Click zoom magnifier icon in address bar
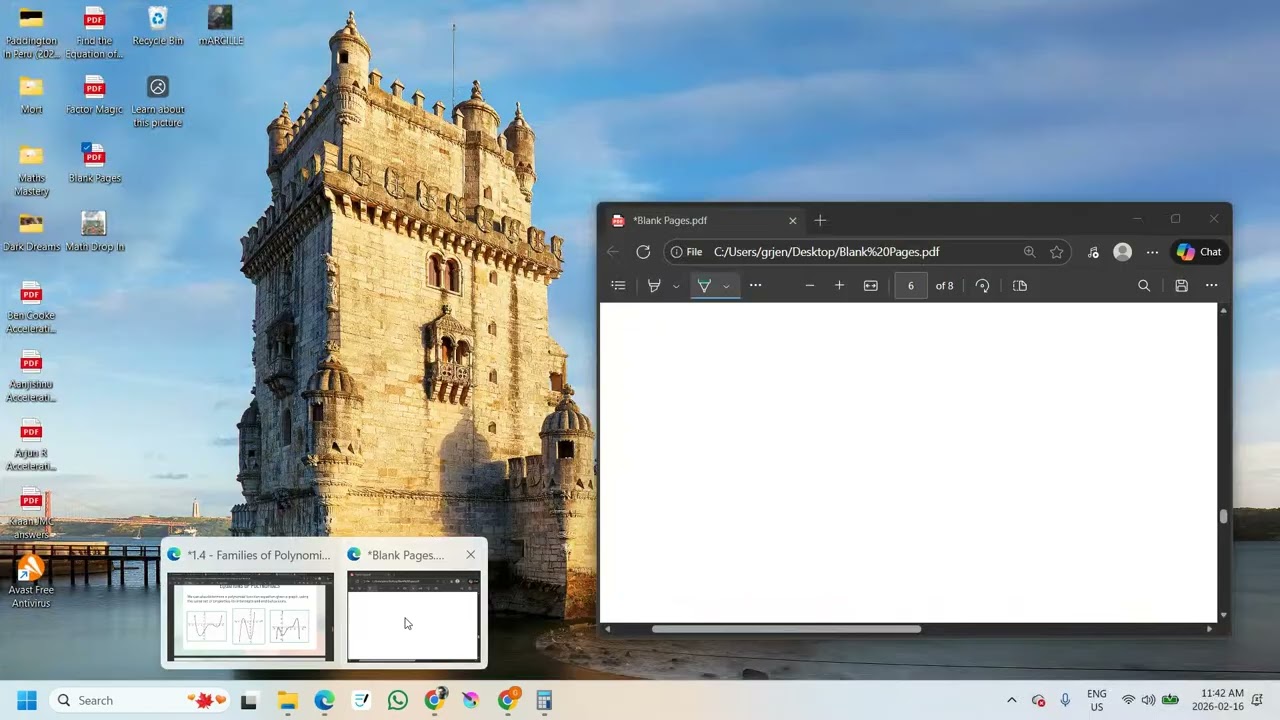1280x720 pixels. coord(1029,252)
